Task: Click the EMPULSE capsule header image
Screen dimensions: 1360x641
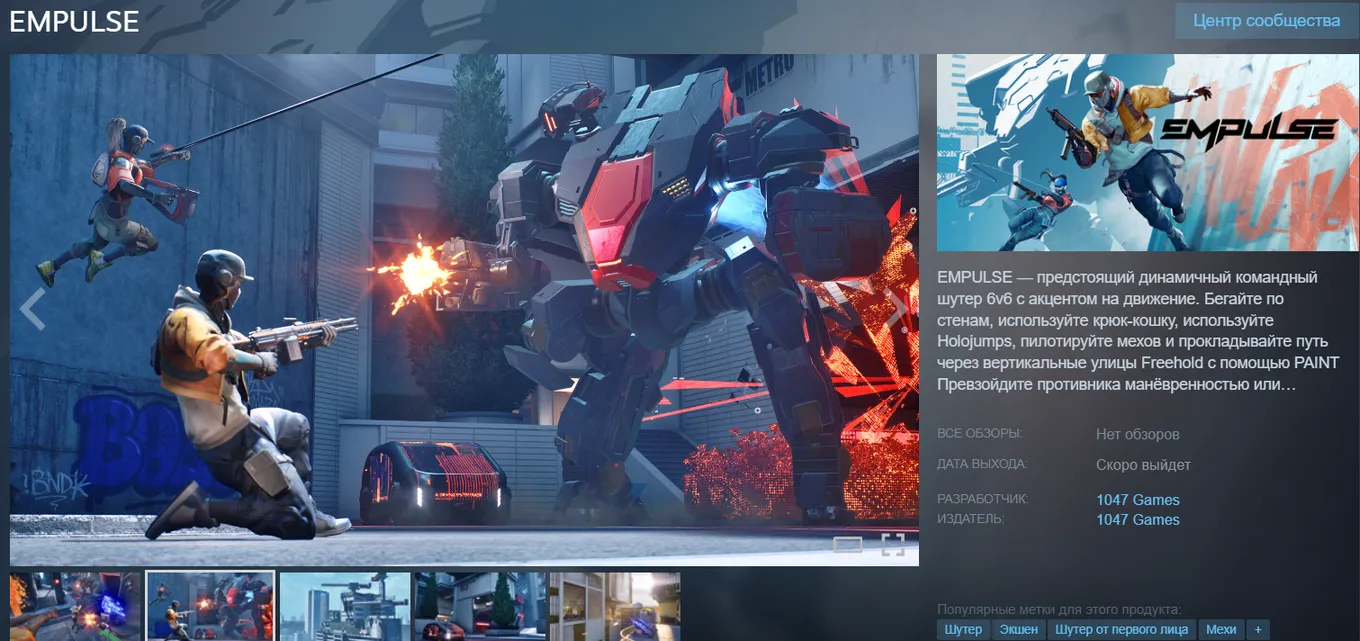Action: (x=1148, y=152)
